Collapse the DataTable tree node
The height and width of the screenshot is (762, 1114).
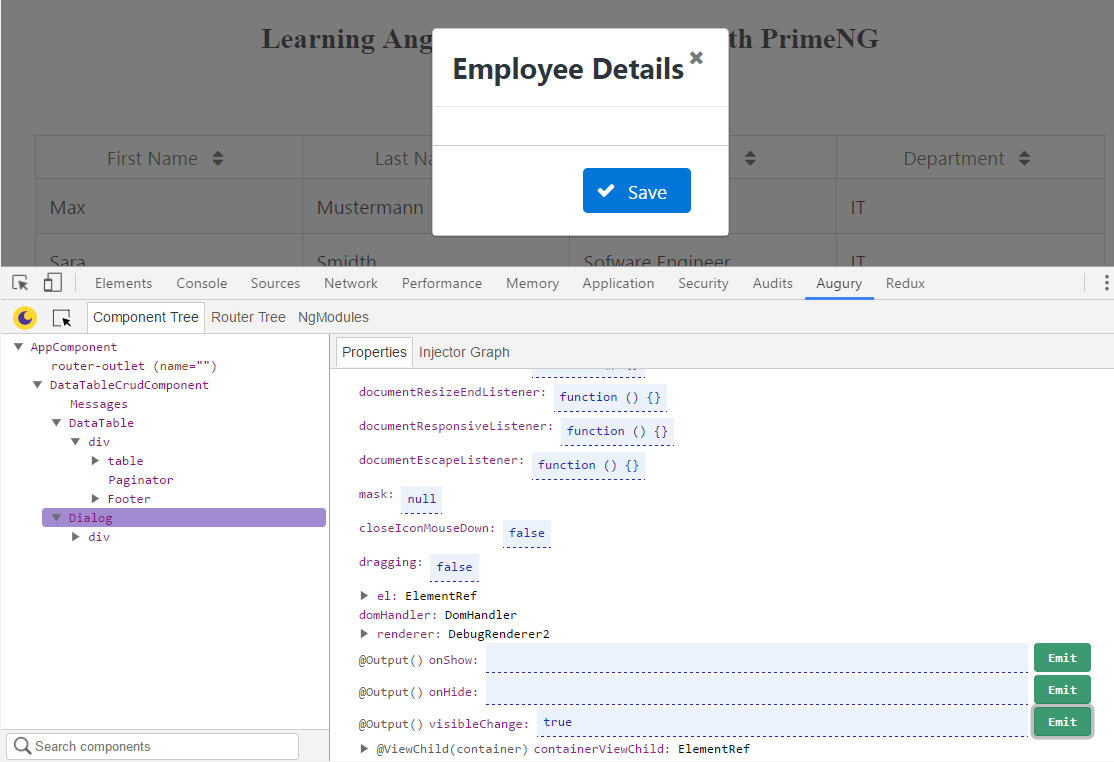click(x=57, y=423)
